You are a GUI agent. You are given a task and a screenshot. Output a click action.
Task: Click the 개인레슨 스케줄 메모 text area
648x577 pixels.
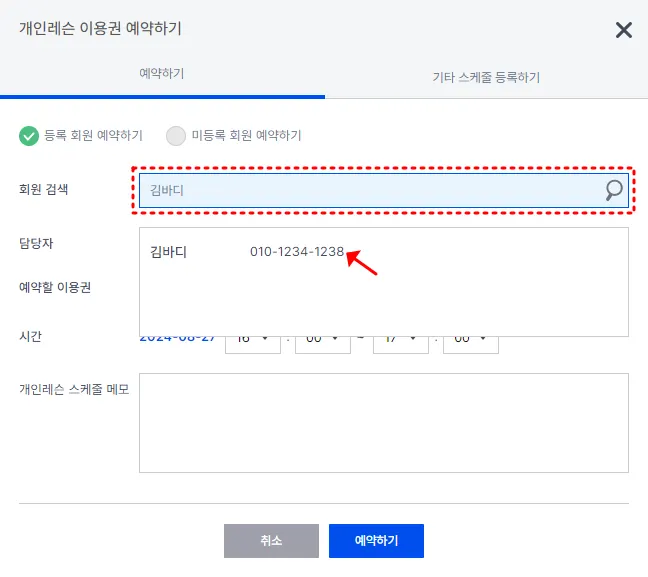click(x=384, y=423)
